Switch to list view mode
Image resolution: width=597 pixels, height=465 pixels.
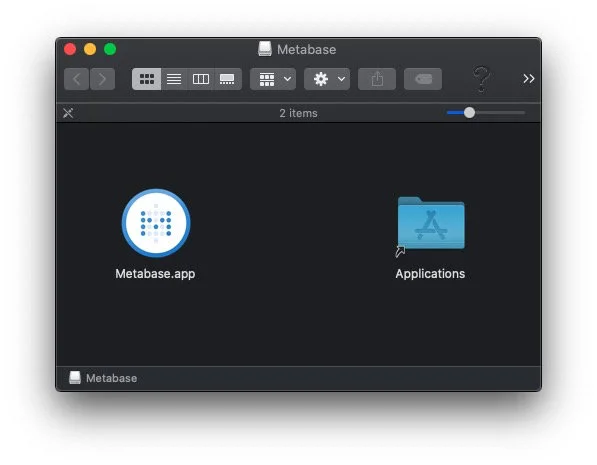click(x=174, y=79)
